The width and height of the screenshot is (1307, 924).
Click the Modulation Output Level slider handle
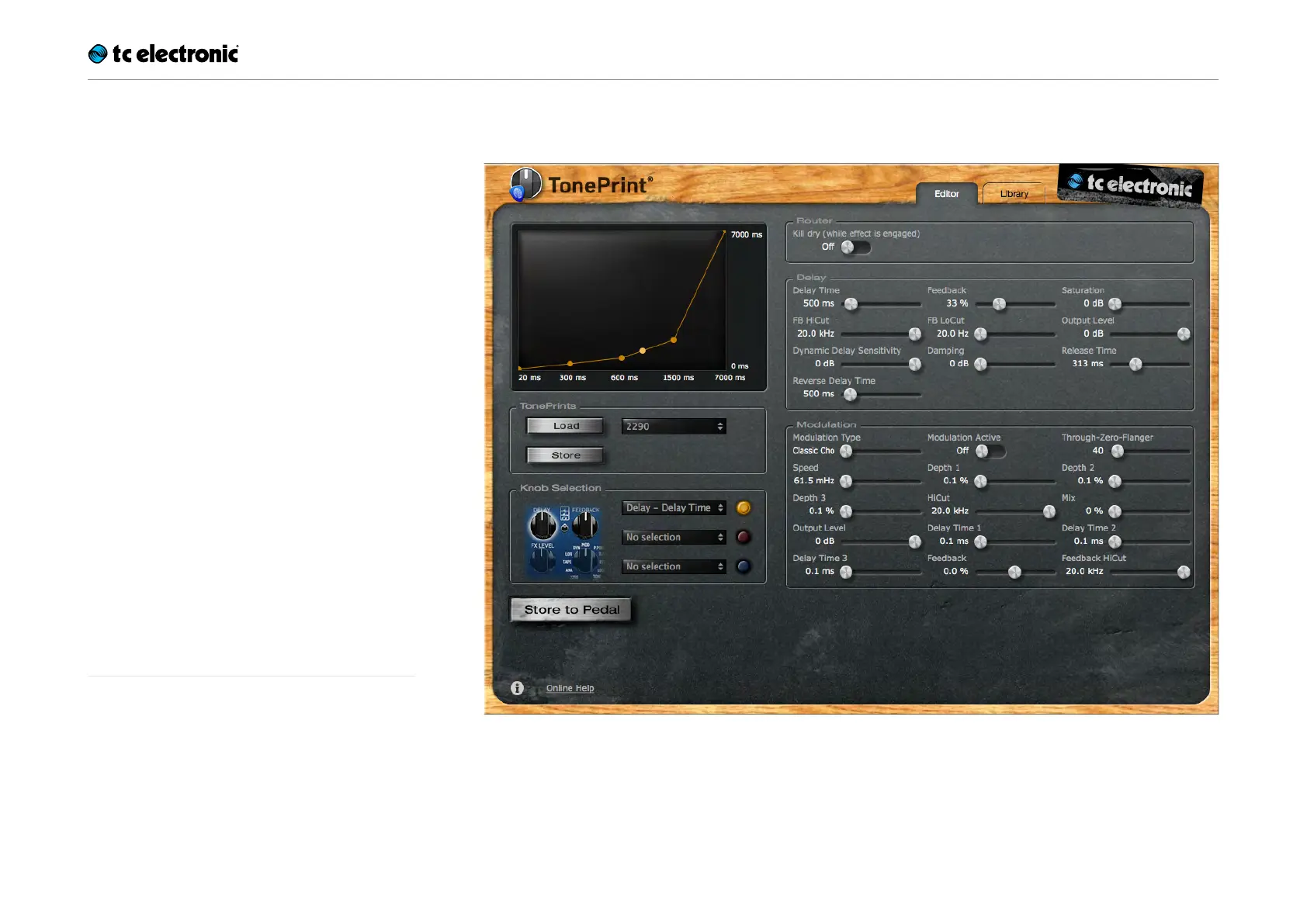click(915, 542)
